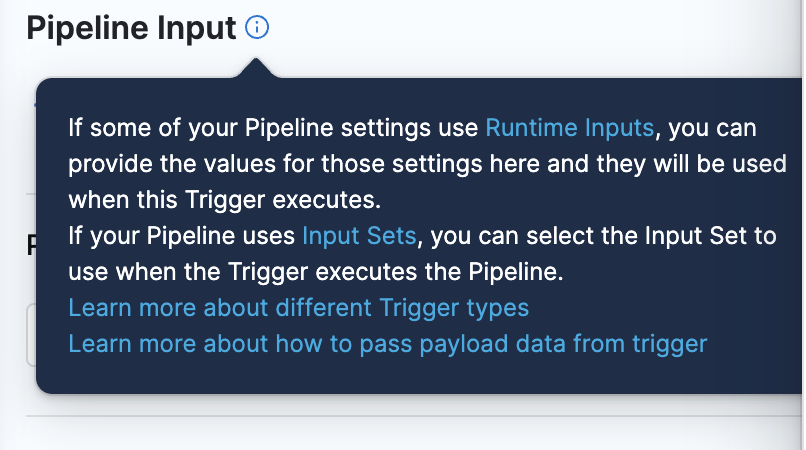Click the empty dark area below tooltip links
This screenshot has width=806, height=450.
(x=400, y=376)
